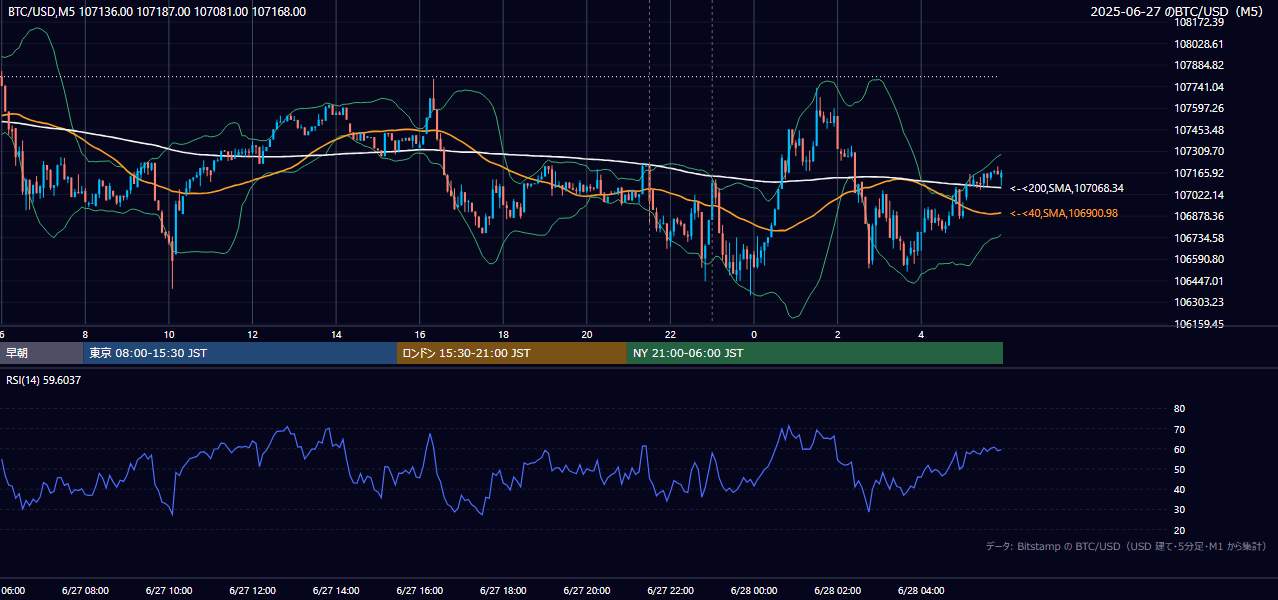Image resolution: width=1278 pixels, height=600 pixels.
Task: Click hour label 8 under the candlestick chart
Action: pyautogui.click(x=85, y=335)
